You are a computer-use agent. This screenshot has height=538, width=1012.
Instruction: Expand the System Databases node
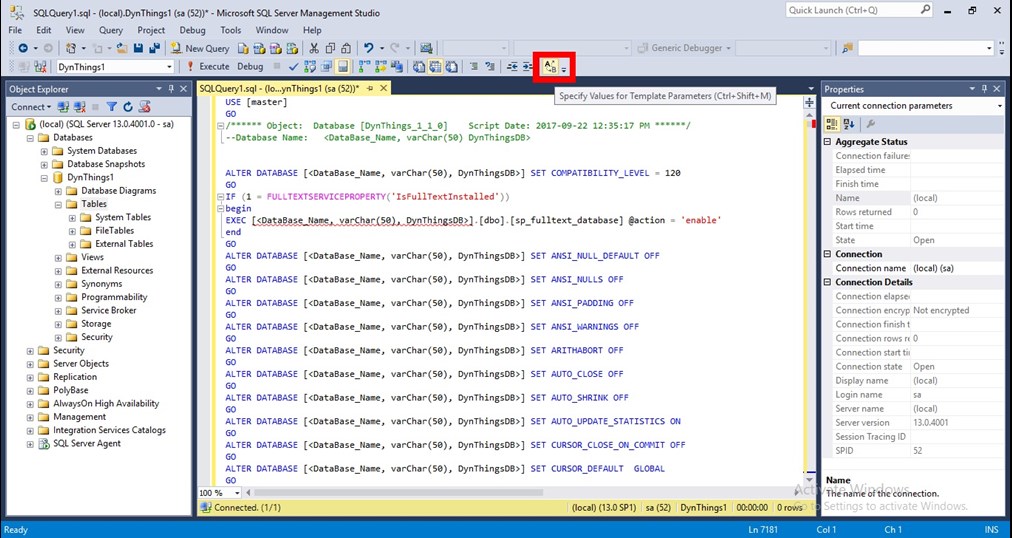[x=44, y=151]
